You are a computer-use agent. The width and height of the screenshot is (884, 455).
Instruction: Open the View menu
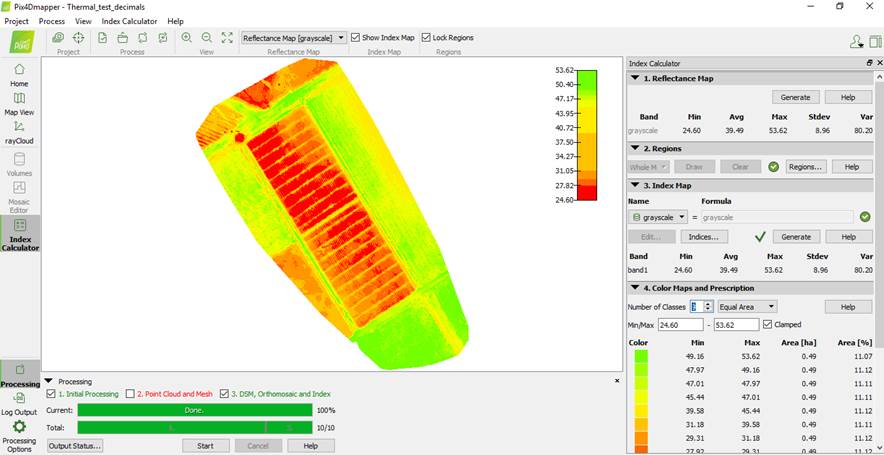point(83,21)
